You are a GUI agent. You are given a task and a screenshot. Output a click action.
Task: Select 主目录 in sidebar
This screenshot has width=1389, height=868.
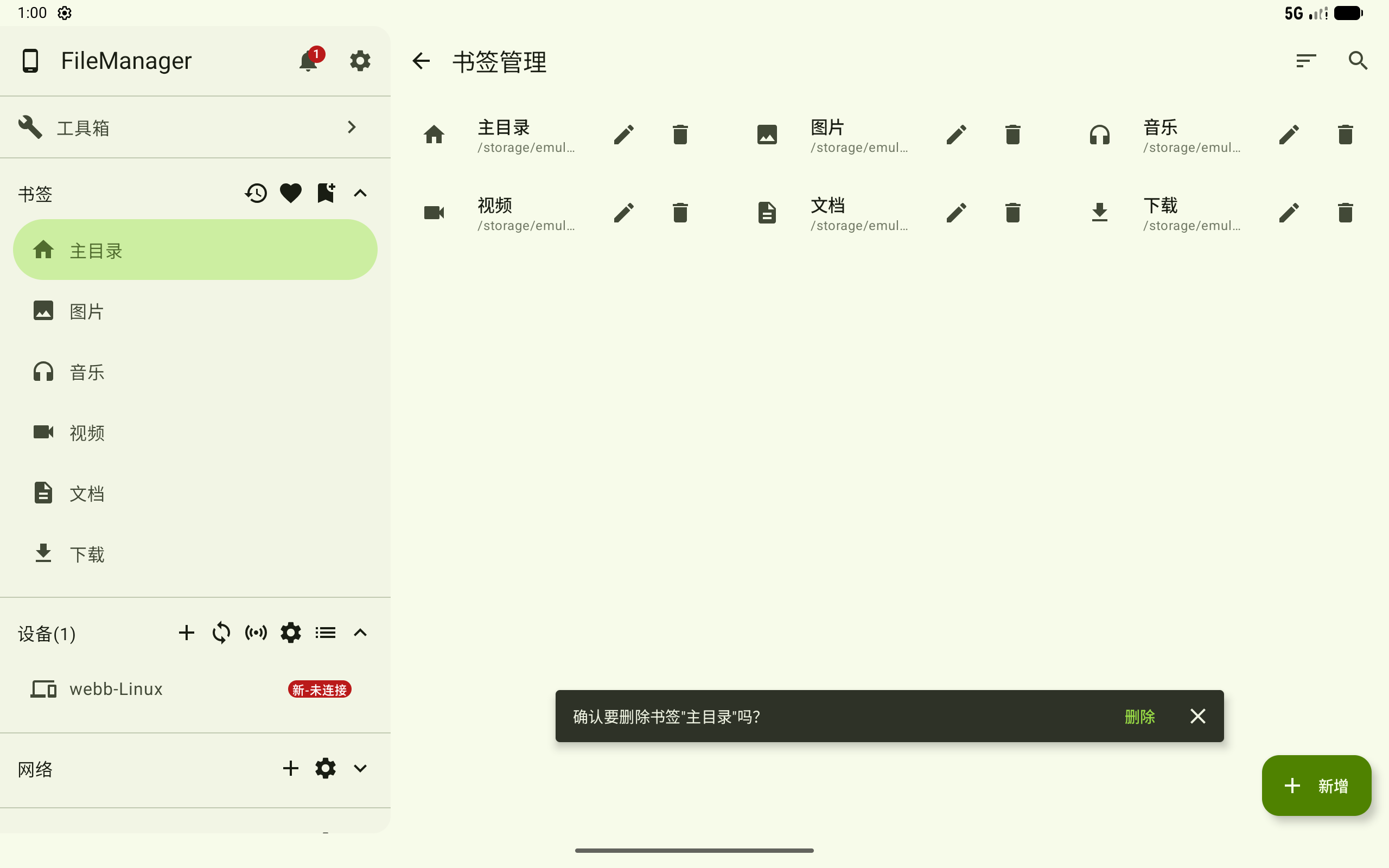tap(195, 250)
